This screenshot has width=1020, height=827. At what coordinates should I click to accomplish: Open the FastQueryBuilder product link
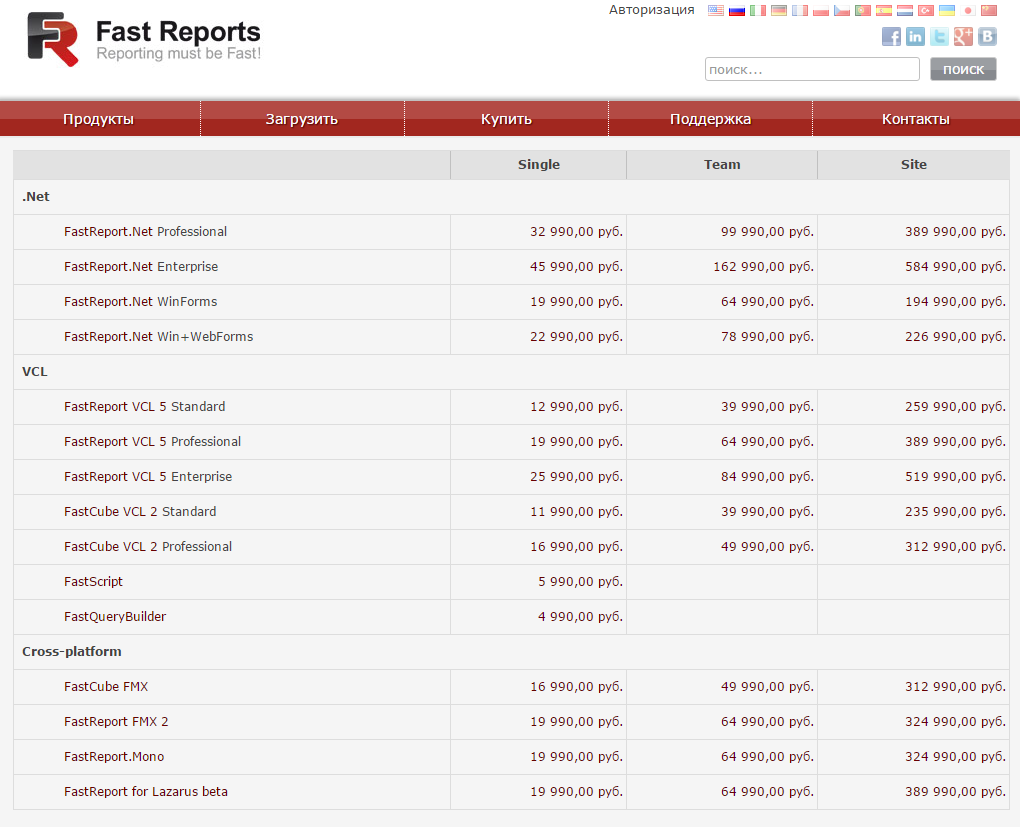click(x=115, y=617)
